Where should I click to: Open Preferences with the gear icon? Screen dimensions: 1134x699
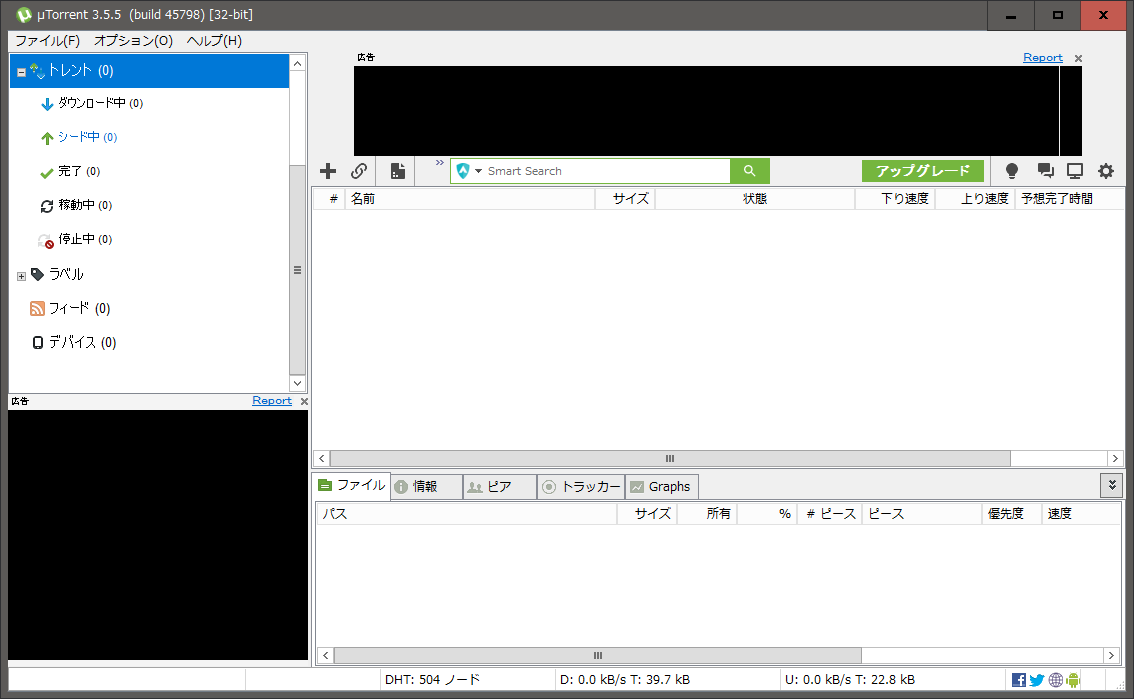coord(1105,171)
